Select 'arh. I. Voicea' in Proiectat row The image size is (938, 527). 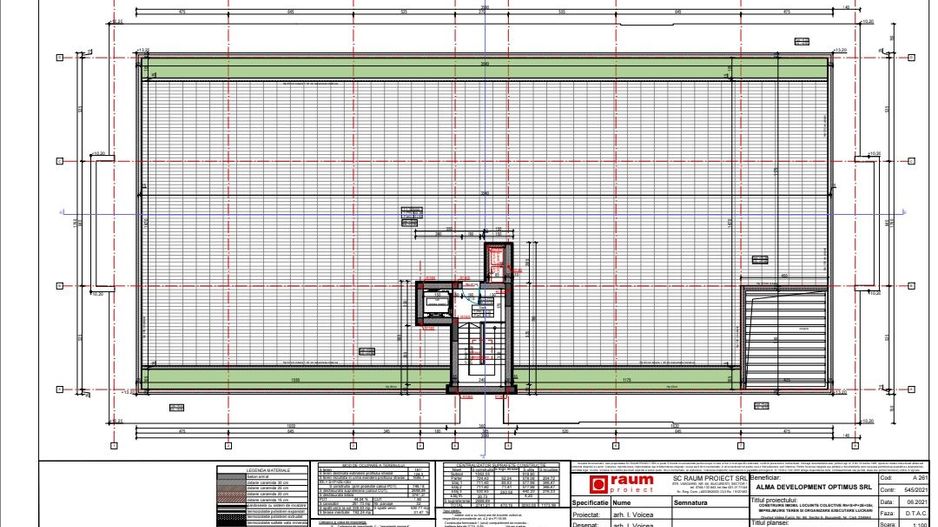[634, 514]
